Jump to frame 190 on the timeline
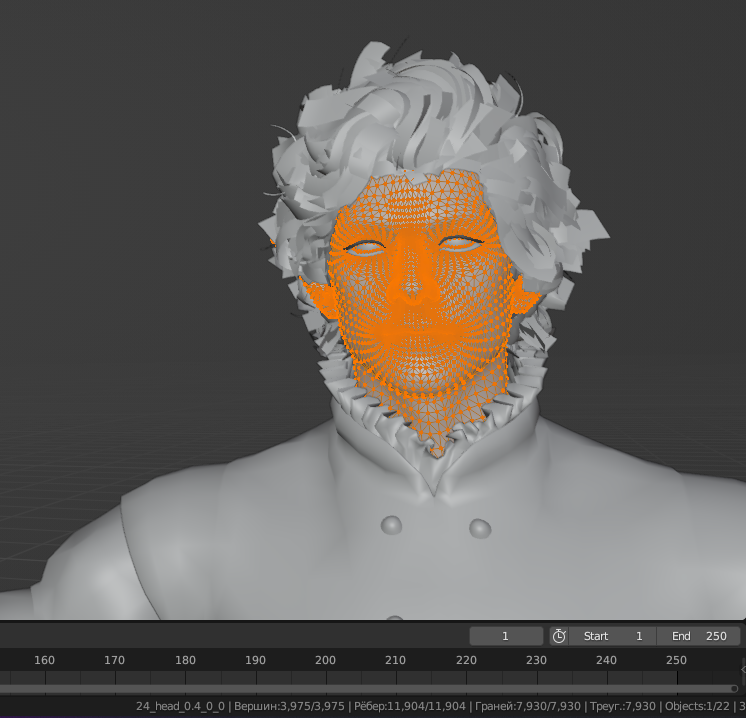Viewport: 746px width, 718px height. [255, 660]
